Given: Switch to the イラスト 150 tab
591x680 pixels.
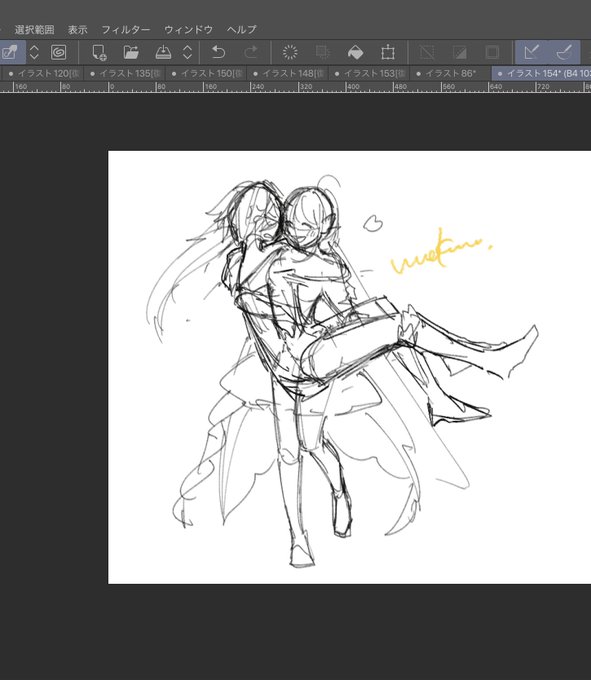Looking at the screenshot, I should (206, 73).
